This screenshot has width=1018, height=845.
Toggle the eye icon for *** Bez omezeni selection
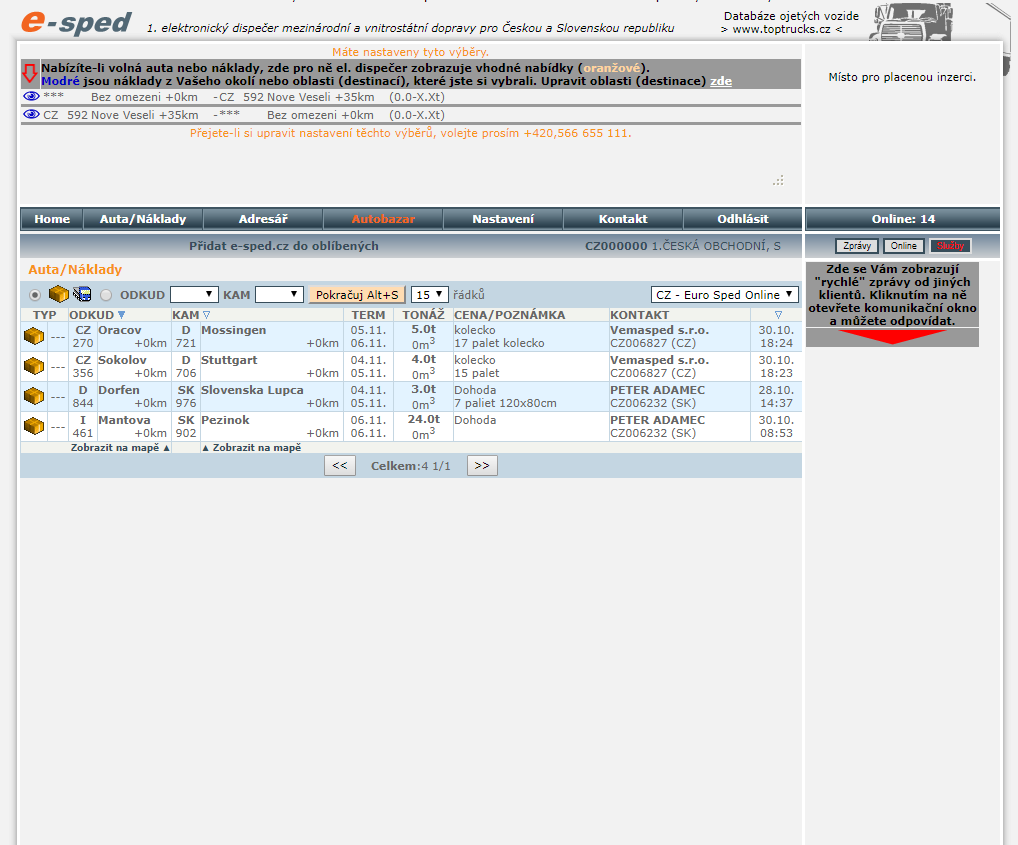[31, 96]
